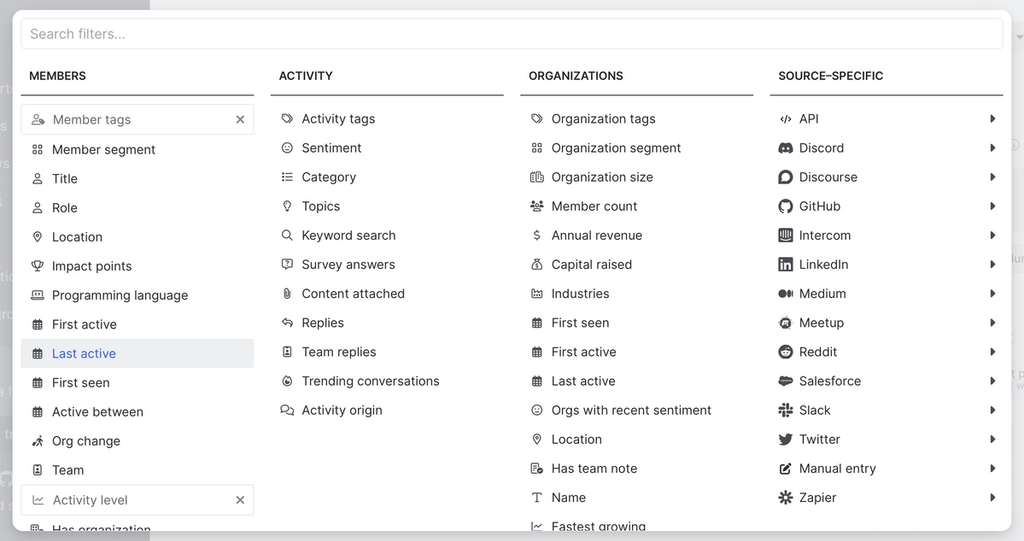The width and height of the screenshot is (1024, 541).
Task: Expand the Salesforce submenu arrow
Action: tap(993, 381)
